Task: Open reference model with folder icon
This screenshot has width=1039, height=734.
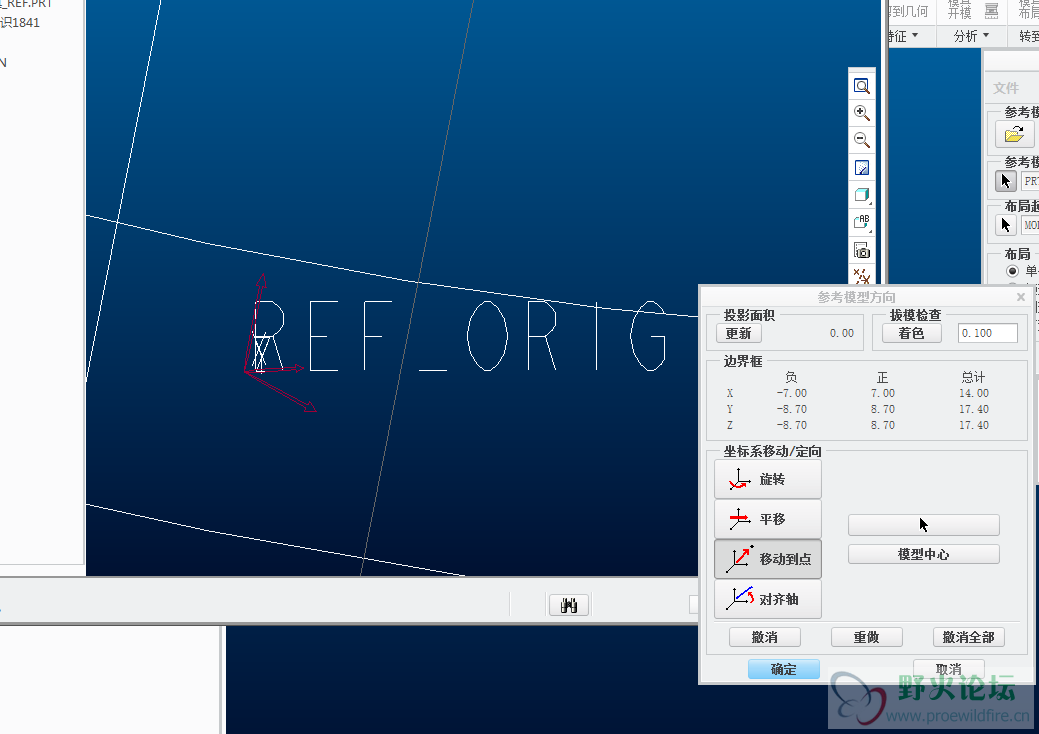Action: (x=1014, y=135)
